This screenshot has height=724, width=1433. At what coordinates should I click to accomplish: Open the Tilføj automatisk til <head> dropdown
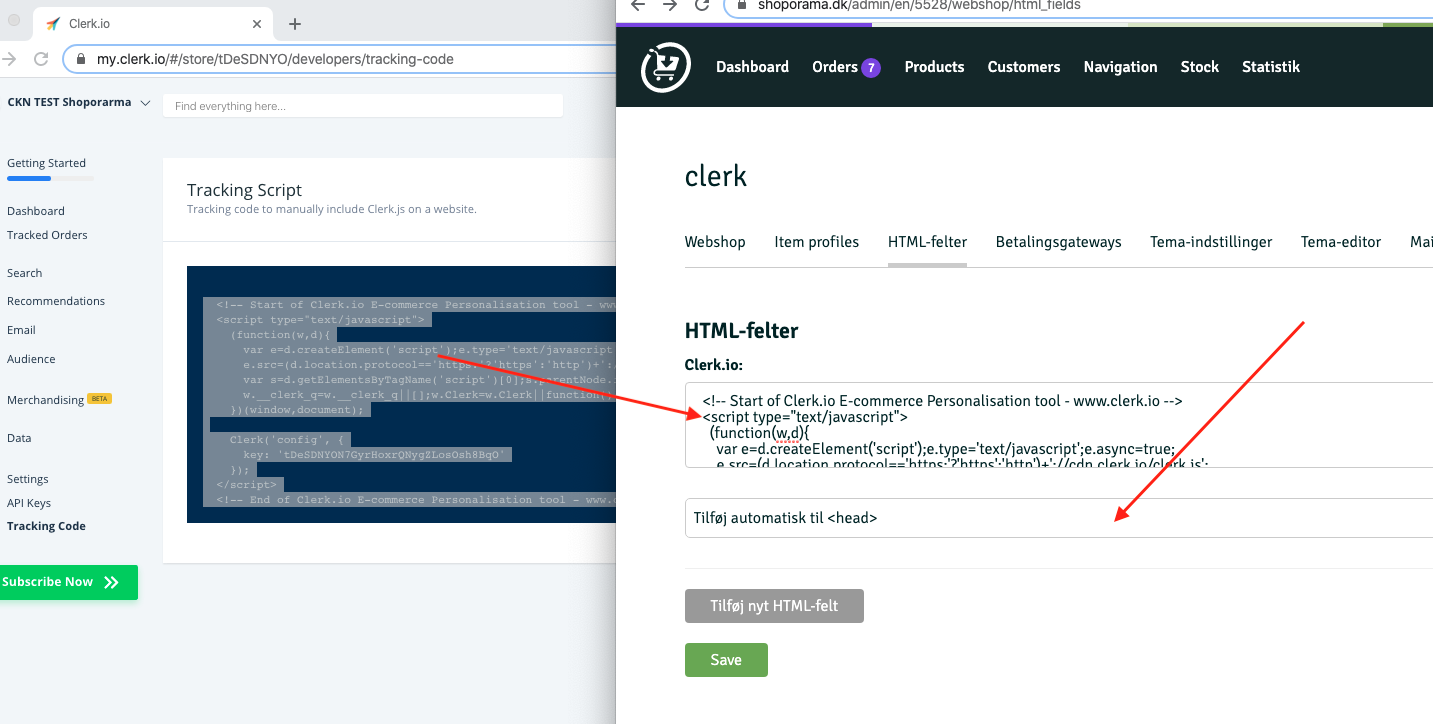(x=1058, y=518)
